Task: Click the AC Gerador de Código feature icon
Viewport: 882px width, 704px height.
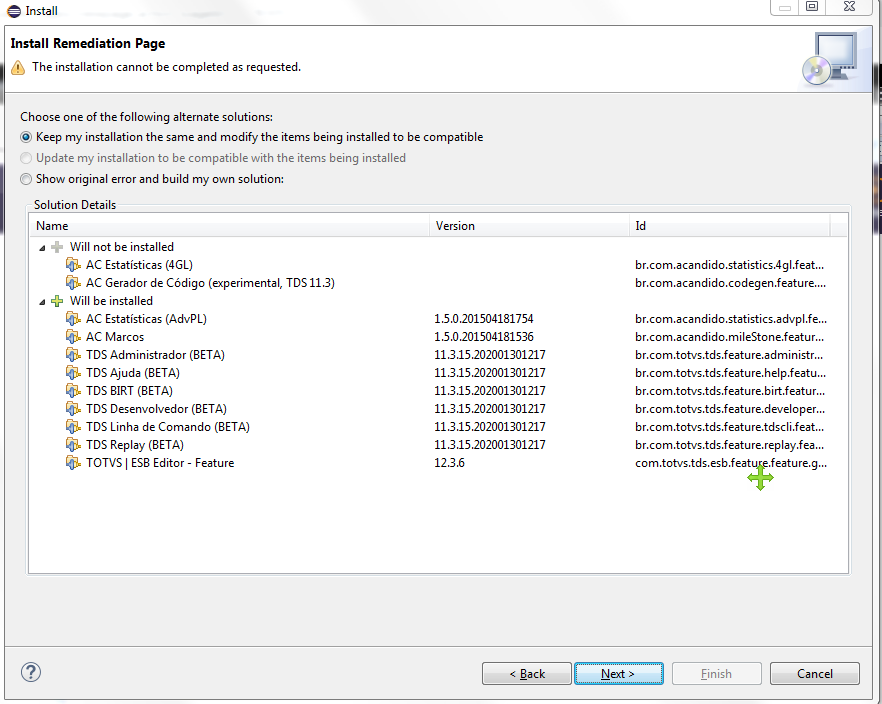Action: (73, 282)
